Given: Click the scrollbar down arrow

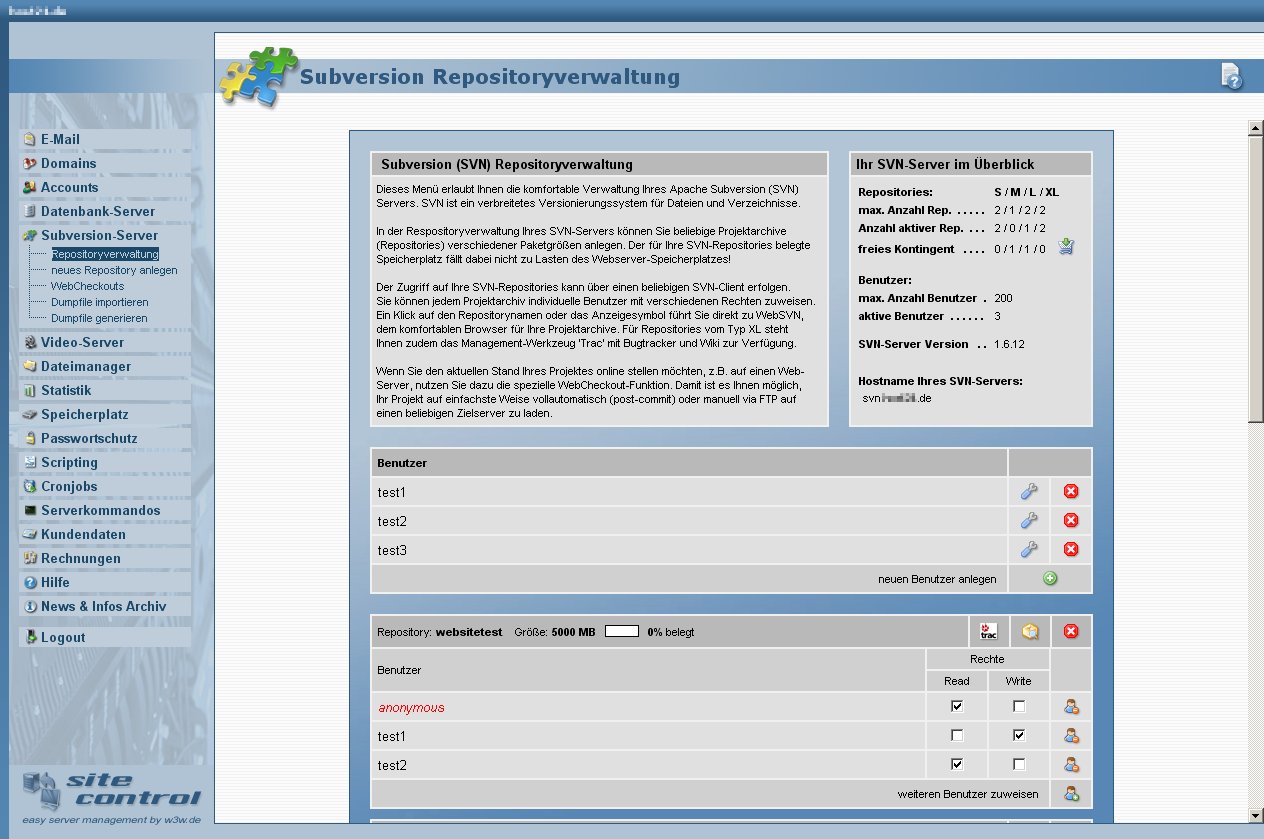Looking at the screenshot, I should (1255, 815).
